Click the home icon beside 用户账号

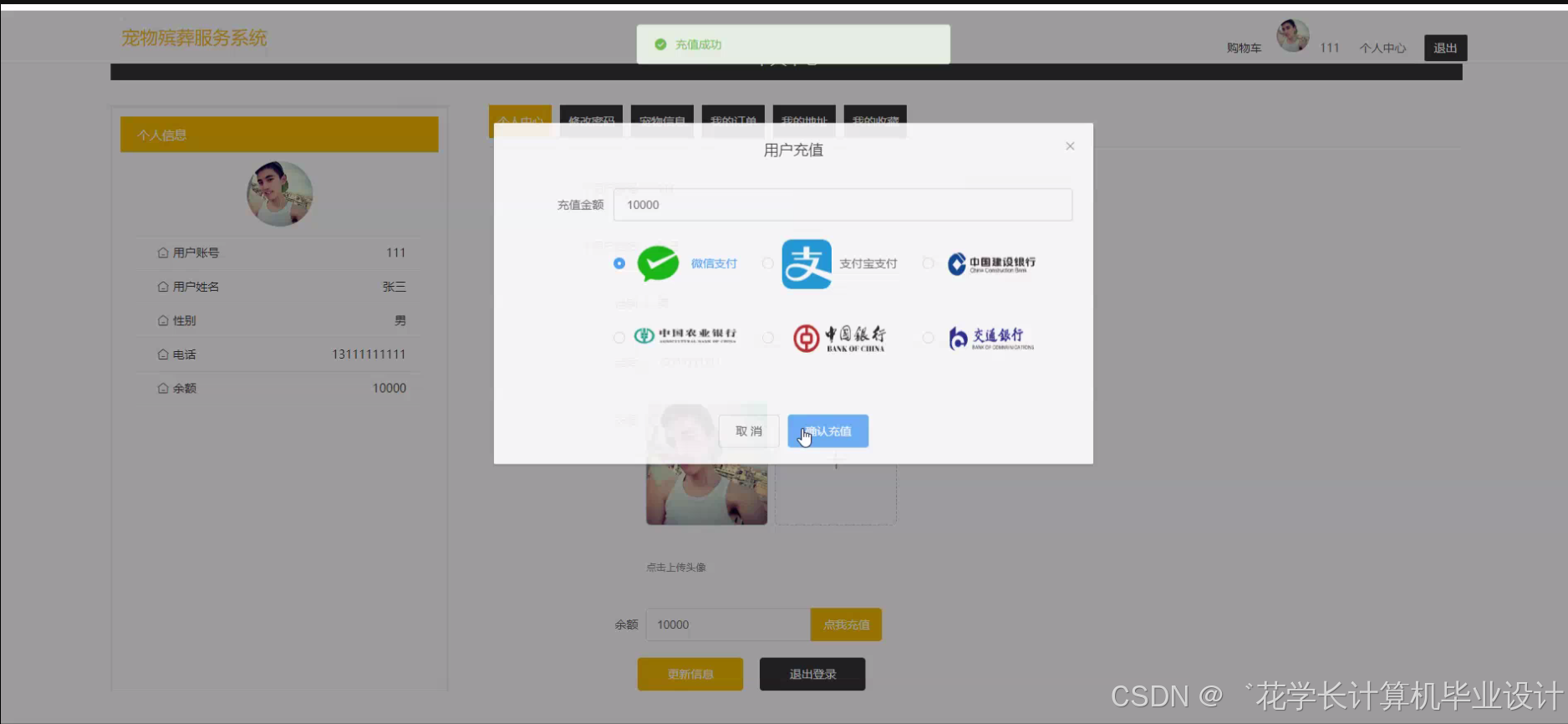click(x=163, y=252)
